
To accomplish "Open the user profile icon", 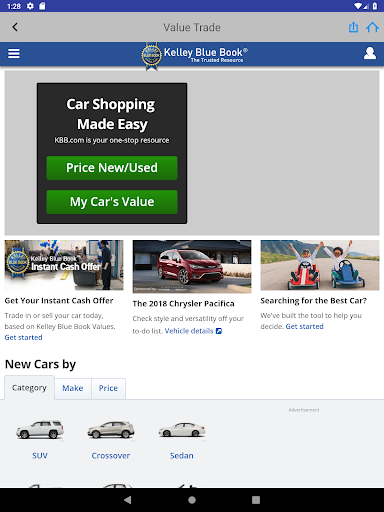I will tap(370, 53).
